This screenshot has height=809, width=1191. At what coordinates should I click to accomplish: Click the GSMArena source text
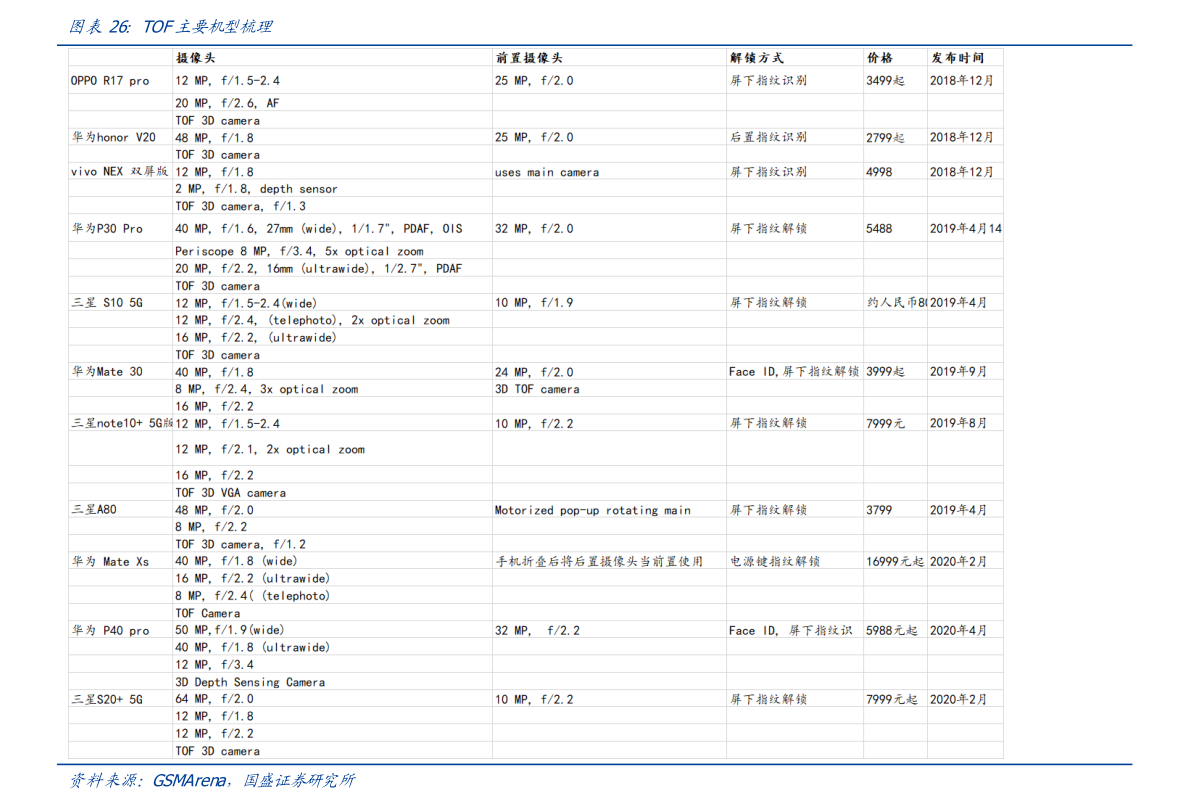189,780
